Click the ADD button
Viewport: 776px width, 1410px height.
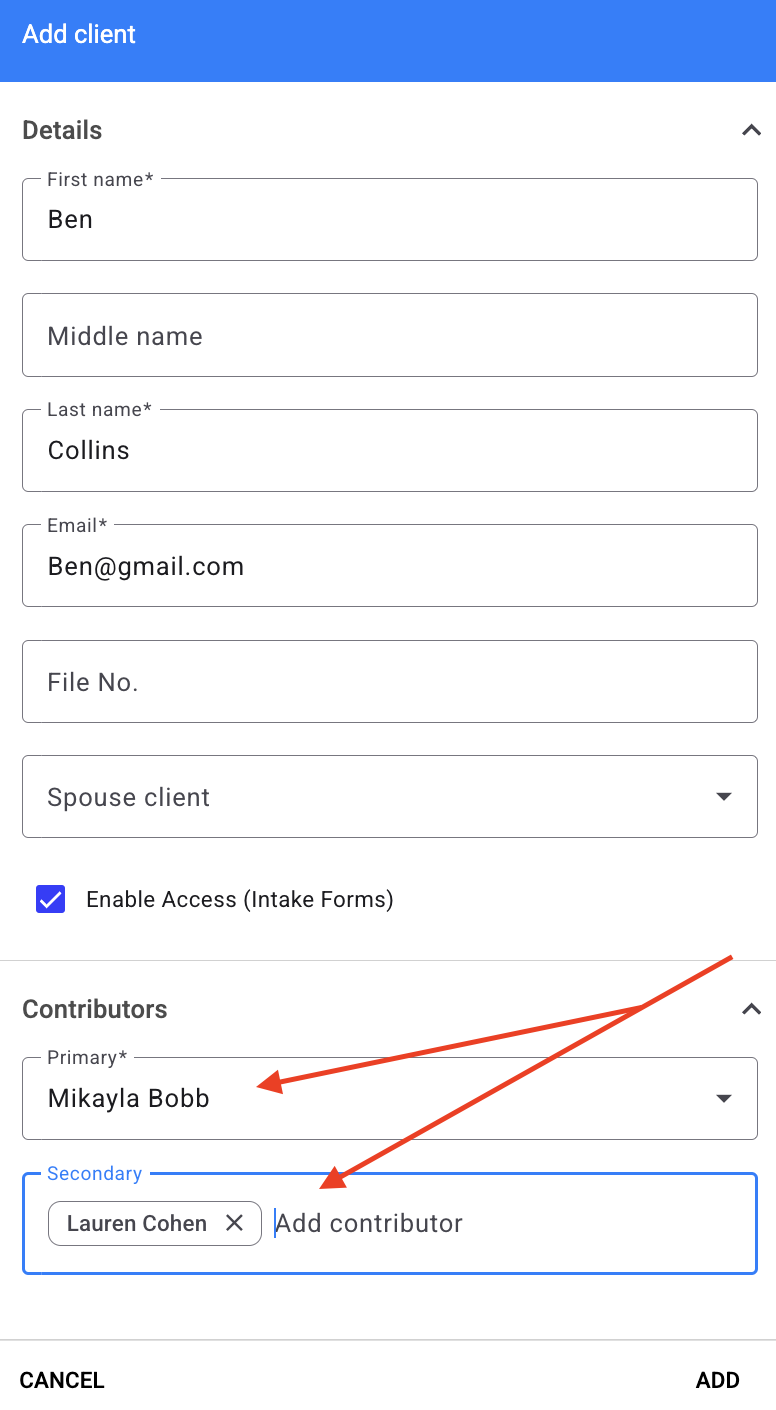click(x=718, y=1380)
